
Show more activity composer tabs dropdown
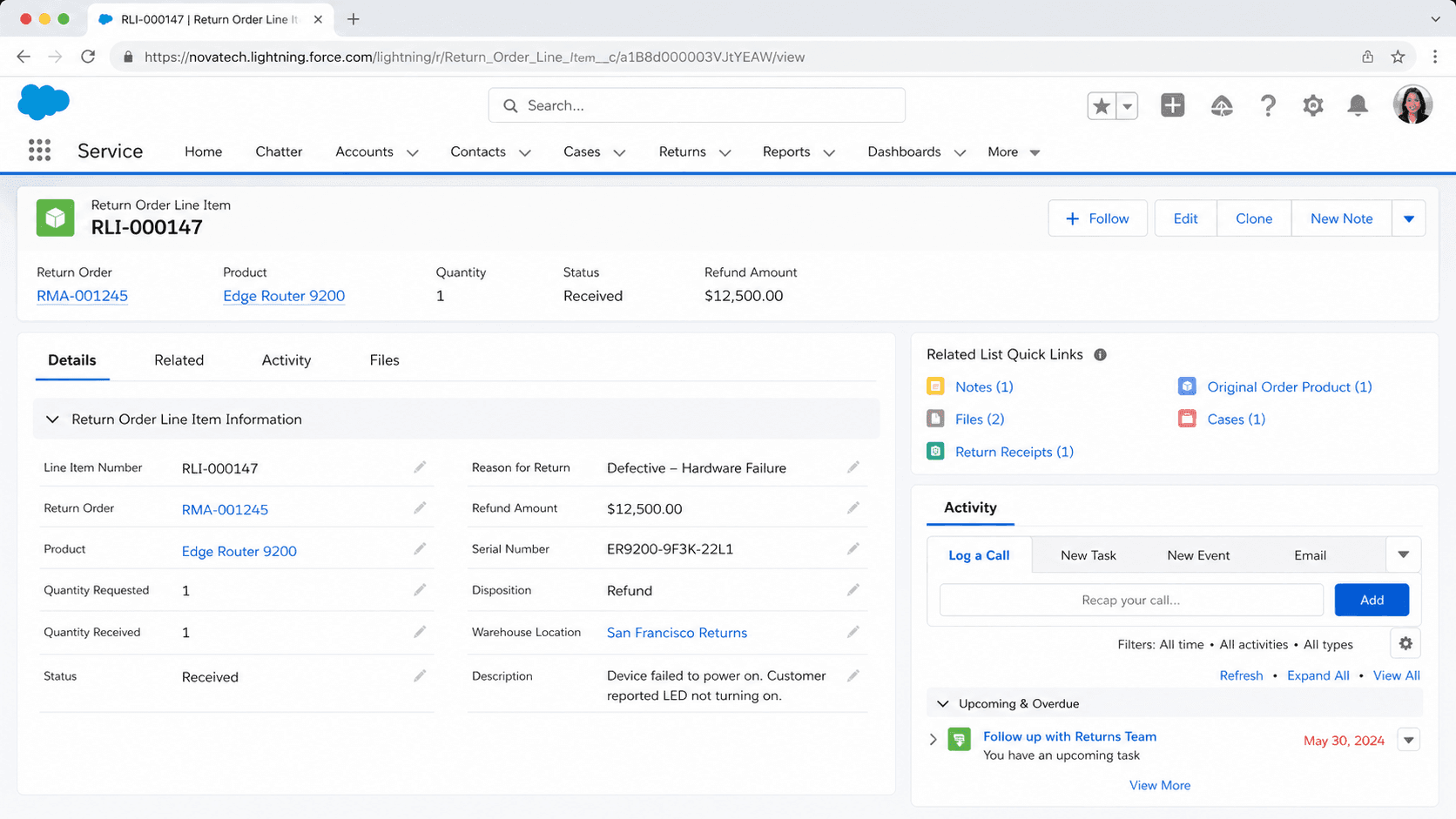1404,554
